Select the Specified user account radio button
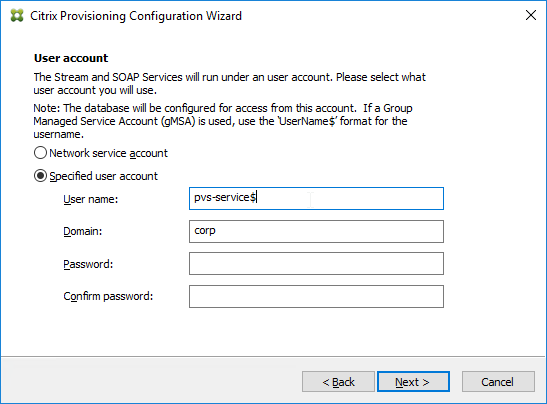 (40, 176)
